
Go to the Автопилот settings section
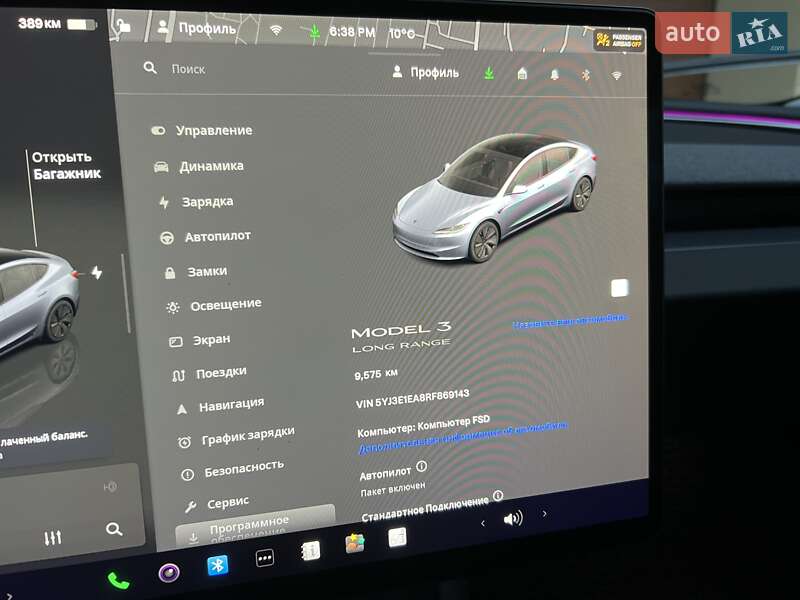(217, 237)
